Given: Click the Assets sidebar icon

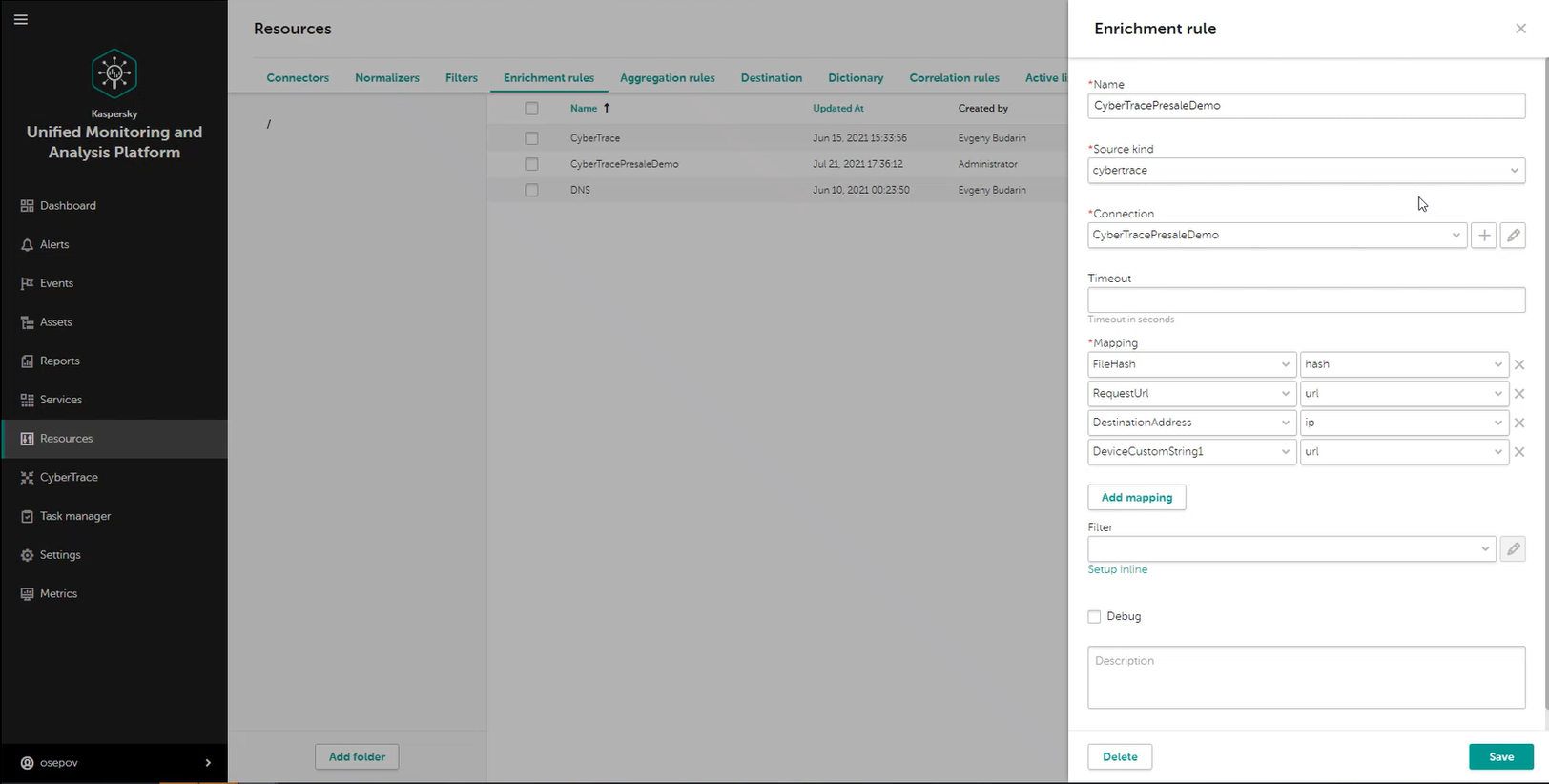Looking at the screenshot, I should (x=27, y=322).
